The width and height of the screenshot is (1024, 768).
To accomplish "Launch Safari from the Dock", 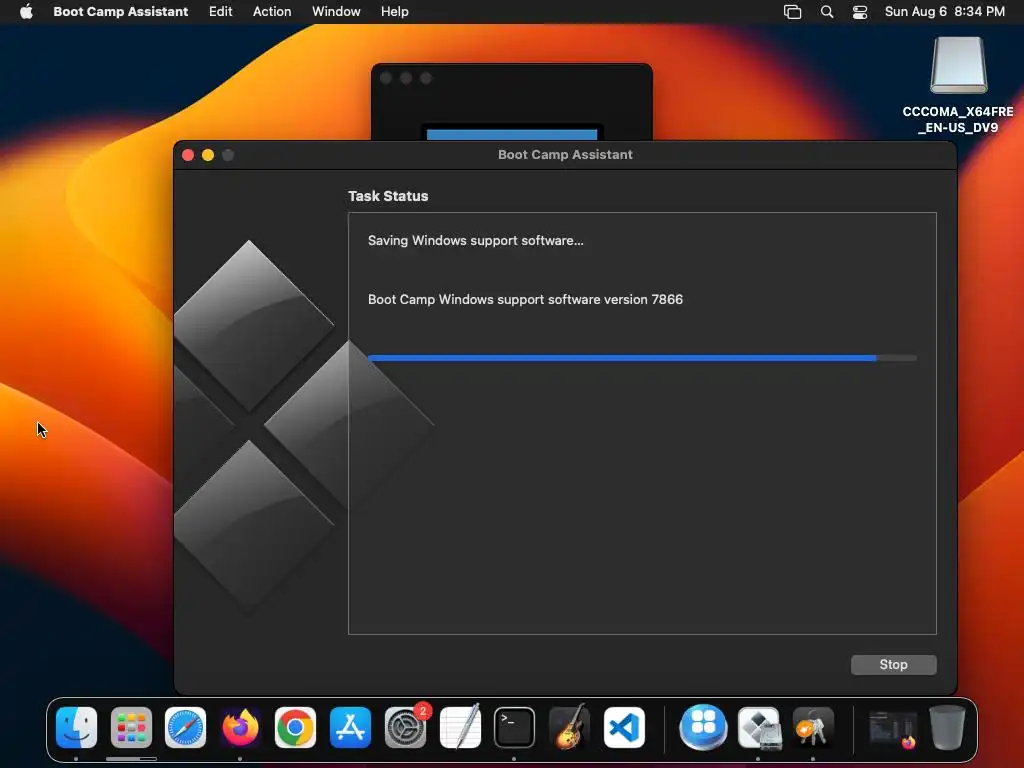I will [x=185, y=727].
